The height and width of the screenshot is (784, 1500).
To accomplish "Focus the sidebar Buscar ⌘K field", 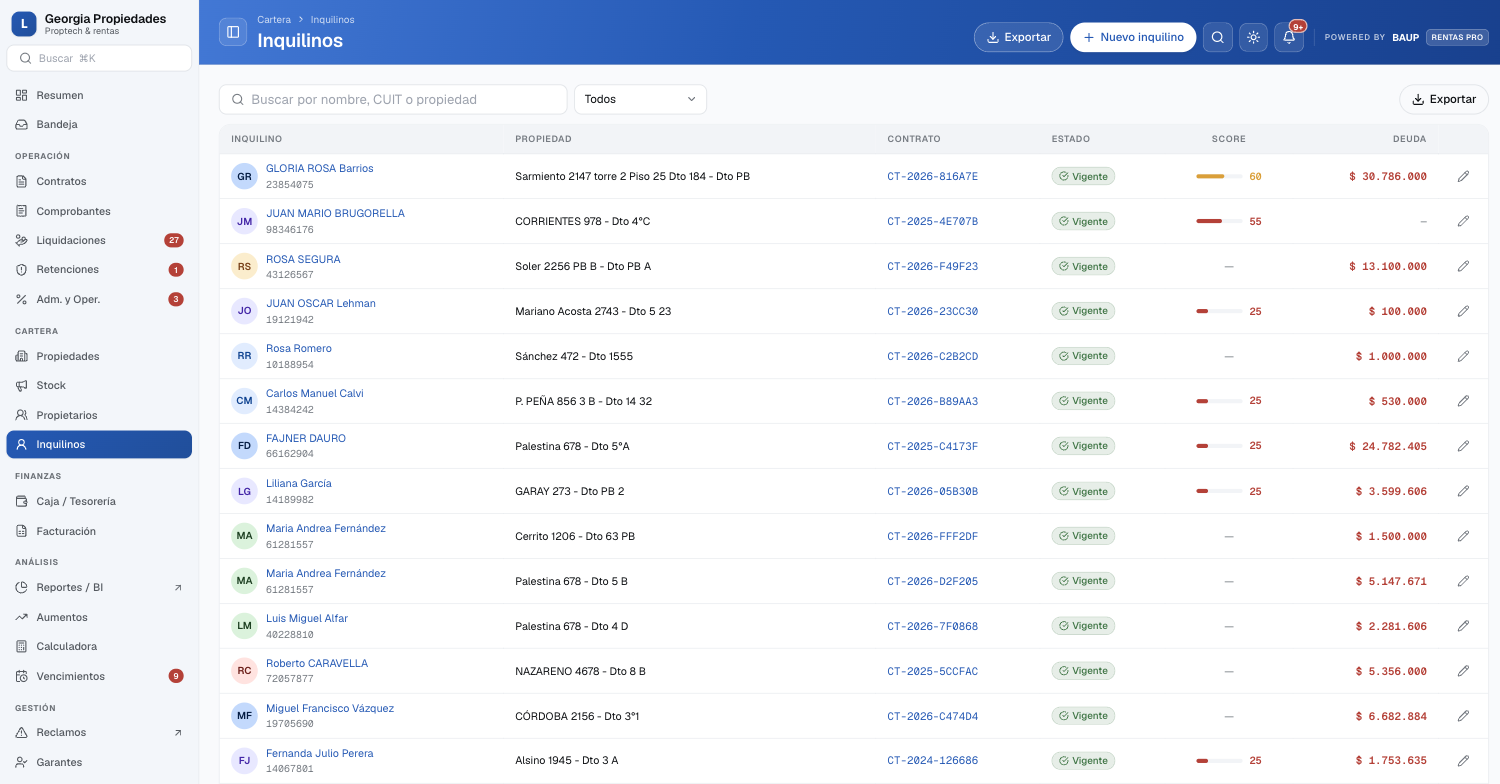I will pos(99,58).
